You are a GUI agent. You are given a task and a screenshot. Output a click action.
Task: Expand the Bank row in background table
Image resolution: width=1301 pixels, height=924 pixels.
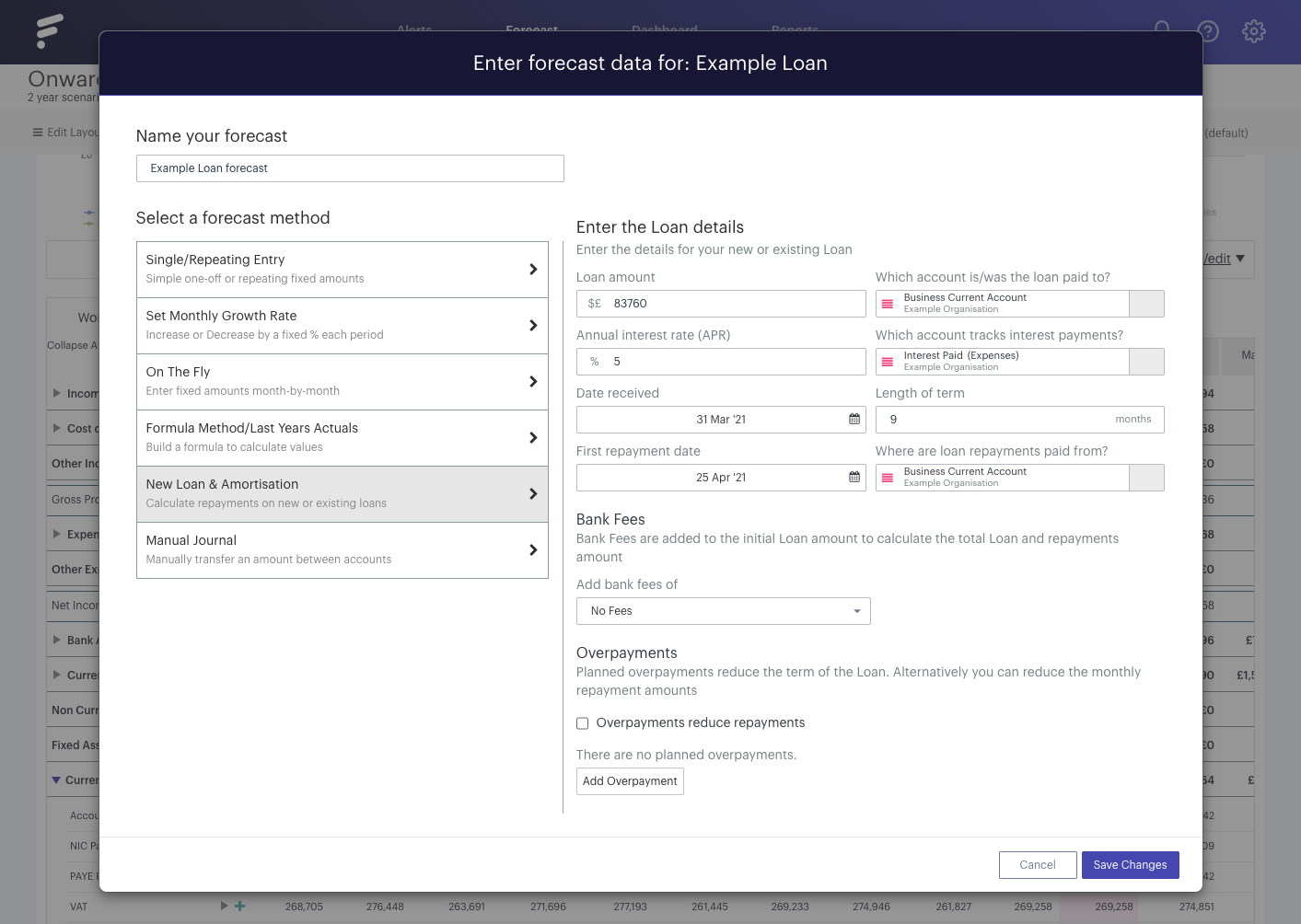[57, 641]
